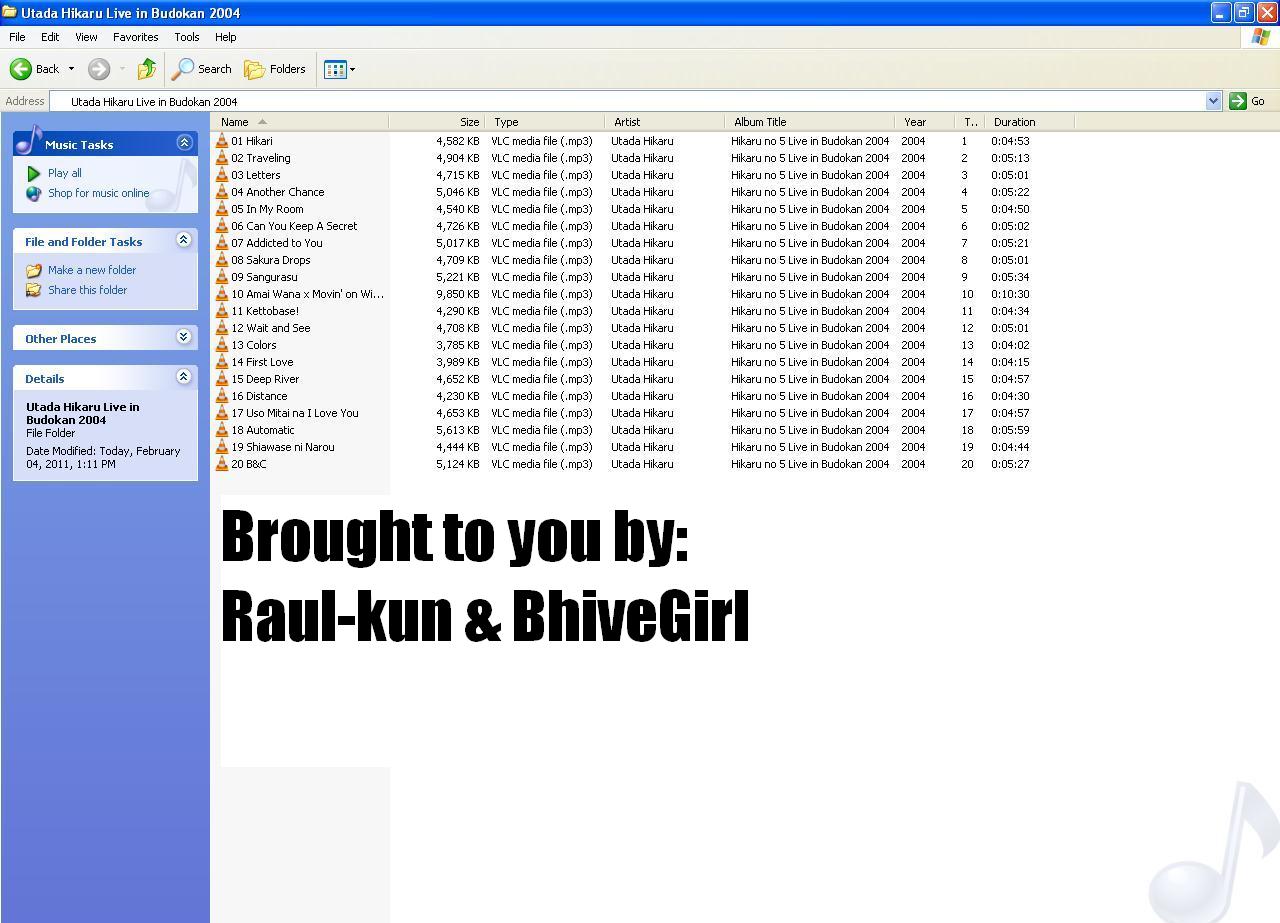The image size is (1280, 923).
Task: Select the VLC icon of 01 Hikari
Action: pos(222,141)
